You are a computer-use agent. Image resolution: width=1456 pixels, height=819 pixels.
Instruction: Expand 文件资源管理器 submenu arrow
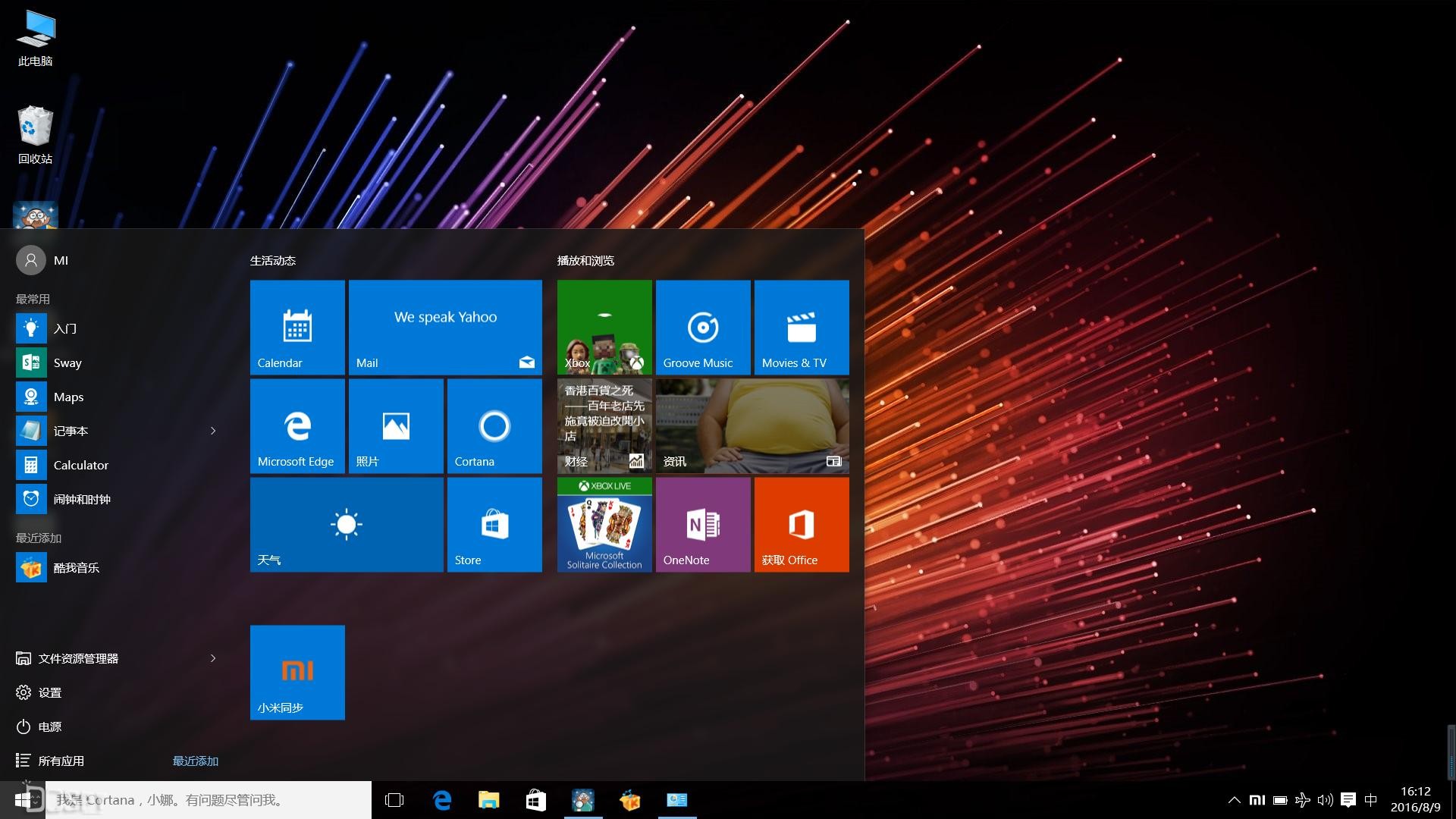(213, 658)
